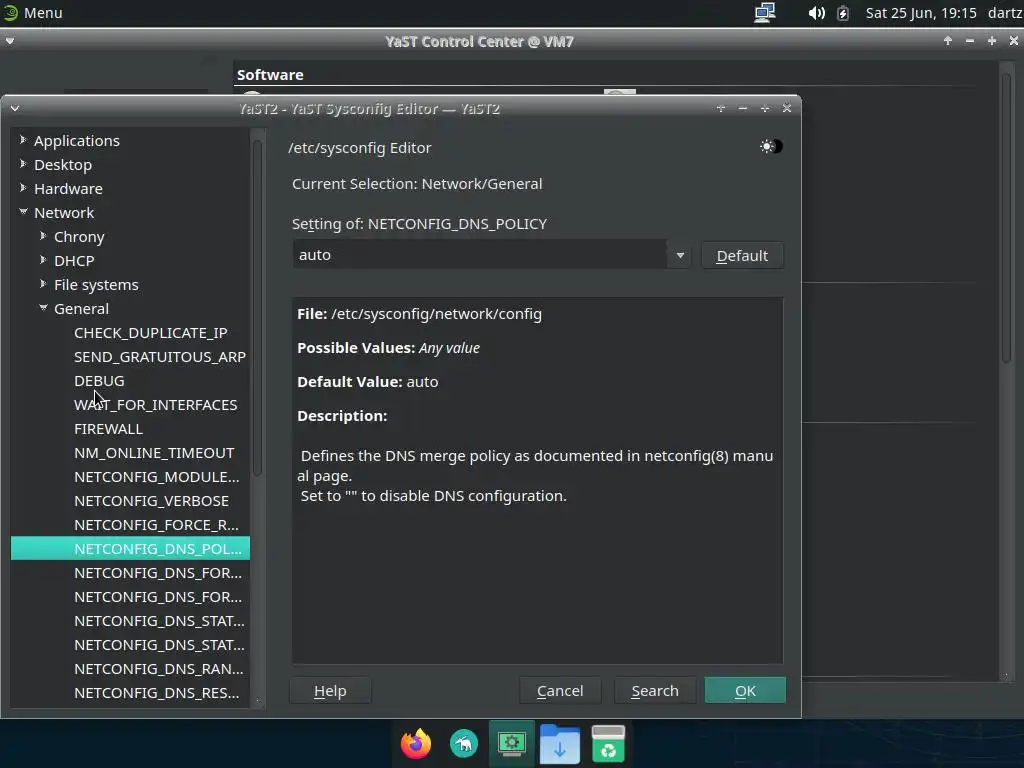This screenshot has height=768, width=1024.
Task: Select NETCONFIG_DNS_RES... entry
Action: tap(157, 693)
